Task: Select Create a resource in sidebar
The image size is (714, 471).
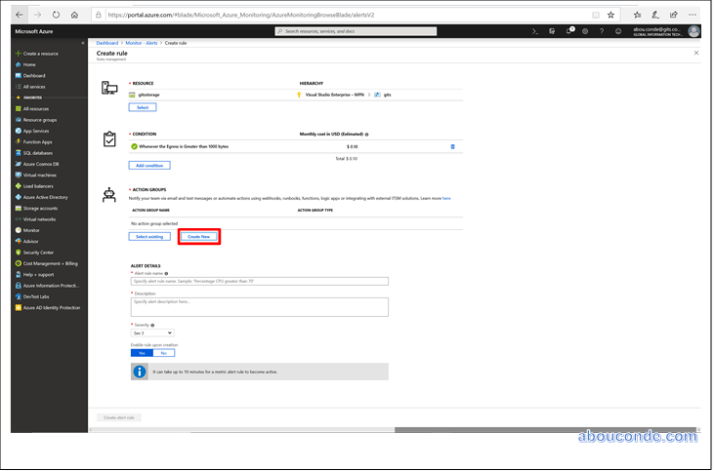Action: point(42,53)
